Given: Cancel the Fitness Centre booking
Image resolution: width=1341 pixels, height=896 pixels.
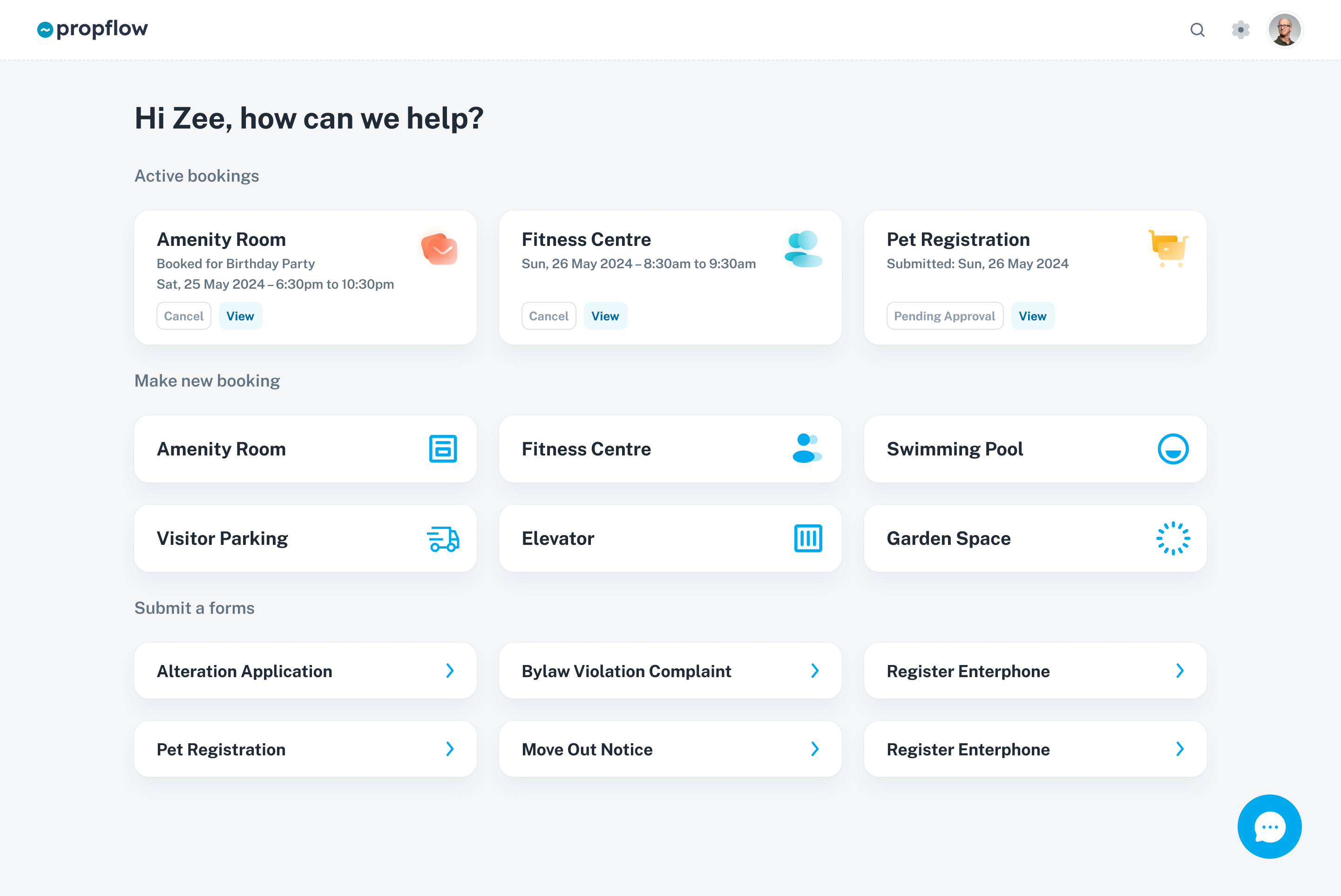Looking at the screenshot, I should point(549,316).
